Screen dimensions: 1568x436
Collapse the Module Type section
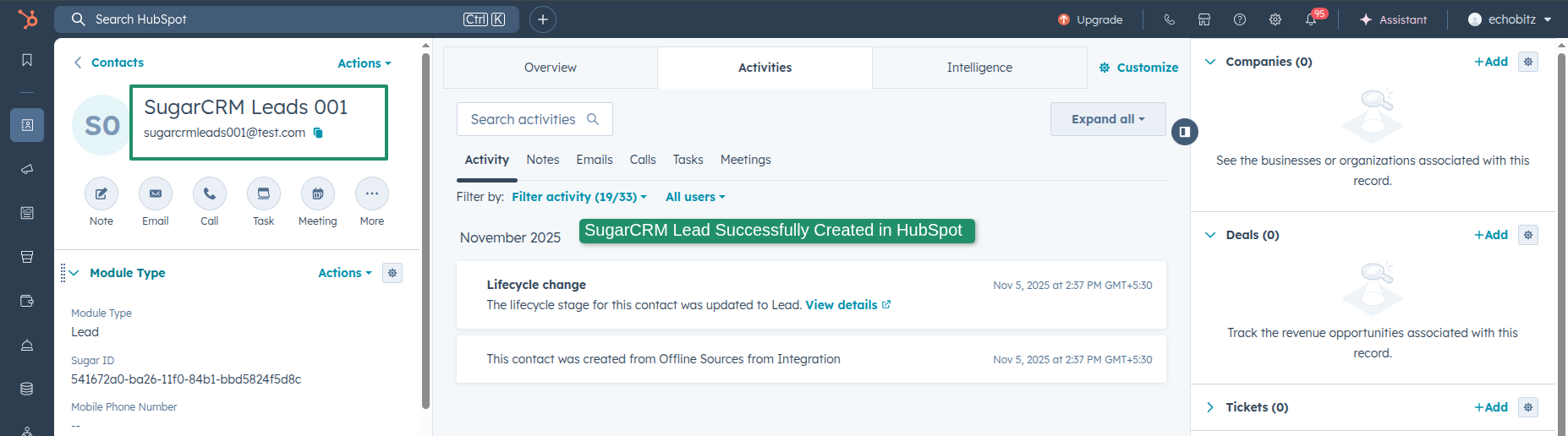pos(74,273)
